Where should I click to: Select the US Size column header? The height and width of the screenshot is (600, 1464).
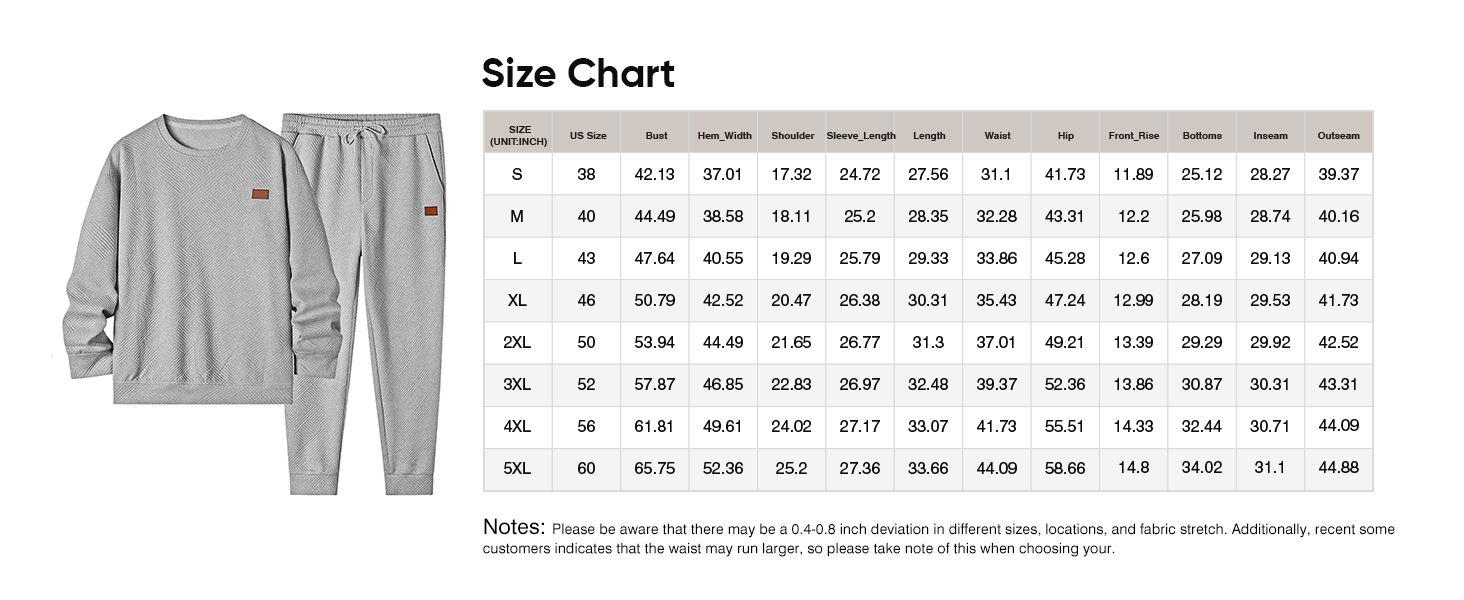(x=587, y=135)
